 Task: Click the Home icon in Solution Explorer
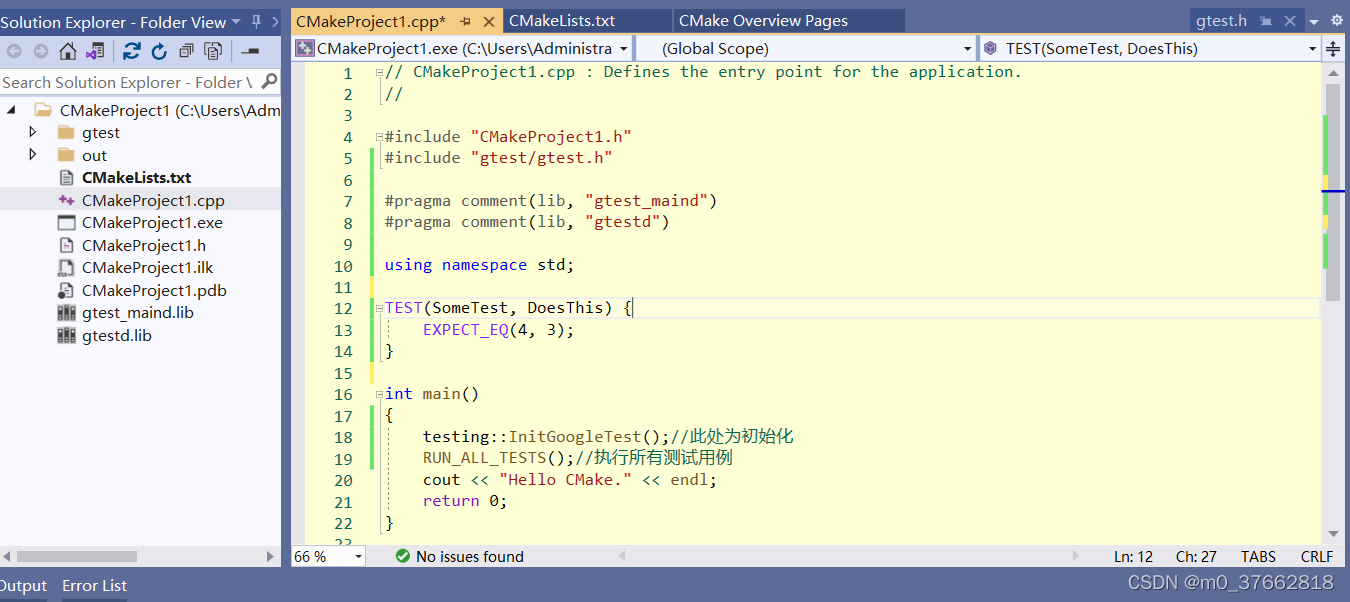click(x=68, y=51)
